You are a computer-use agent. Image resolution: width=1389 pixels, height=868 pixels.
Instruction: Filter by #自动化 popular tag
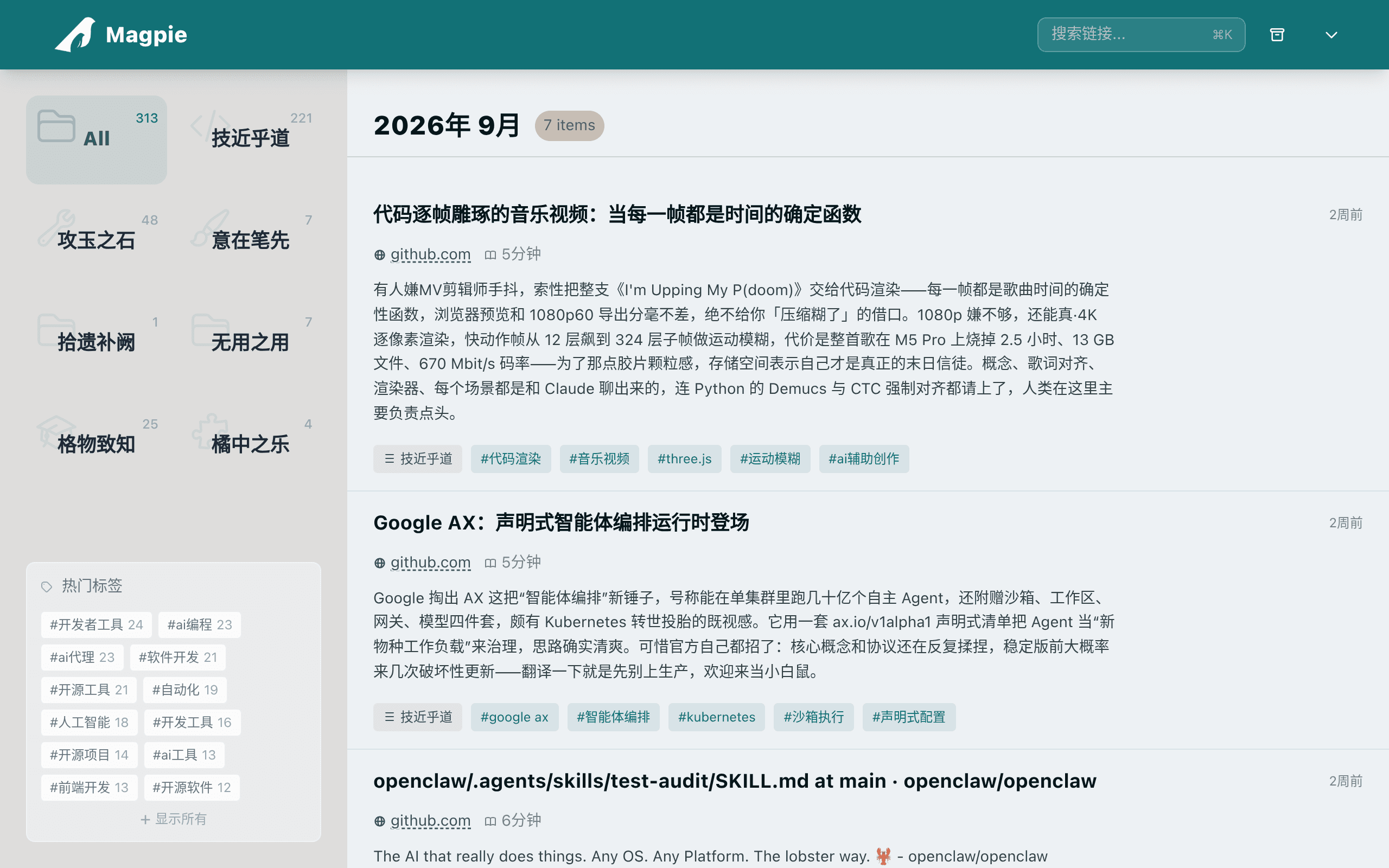coord(185,690)
